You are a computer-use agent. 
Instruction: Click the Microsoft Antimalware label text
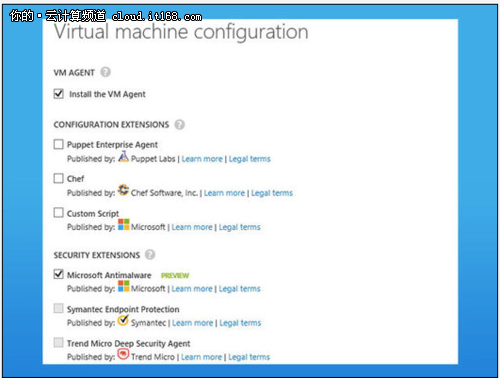(109, 275)
